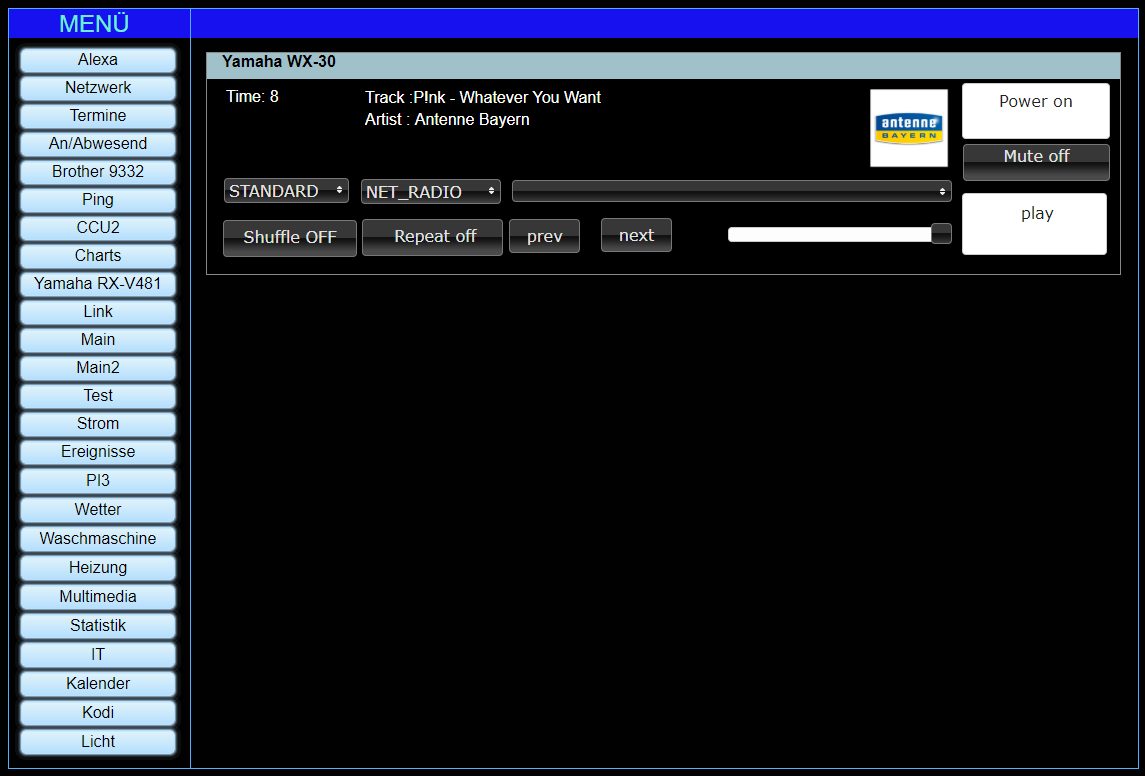The image size is (1145, 776).
Task: Click the track title P!nk - Whatever You Want
Action: (x=508, y=98)
